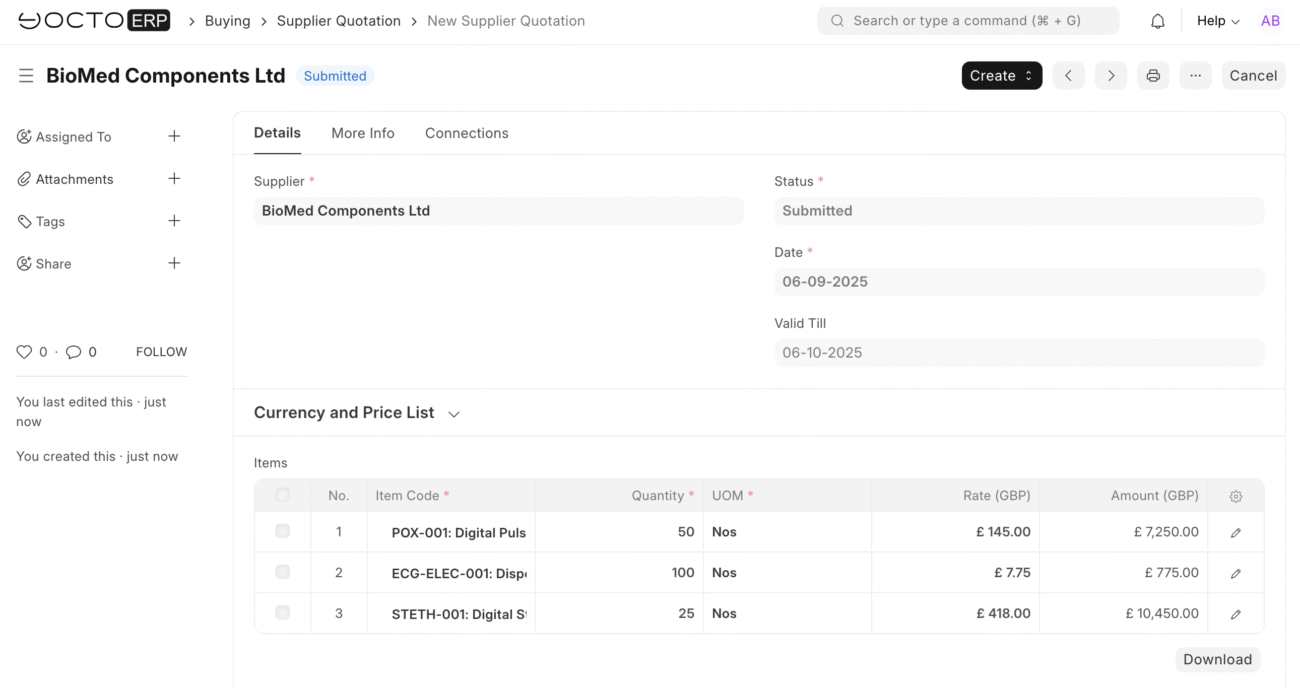Click the quantity 25 cell
This screenshot has height=688, width=1300.
pyautogui.click(x=619, y=614)
